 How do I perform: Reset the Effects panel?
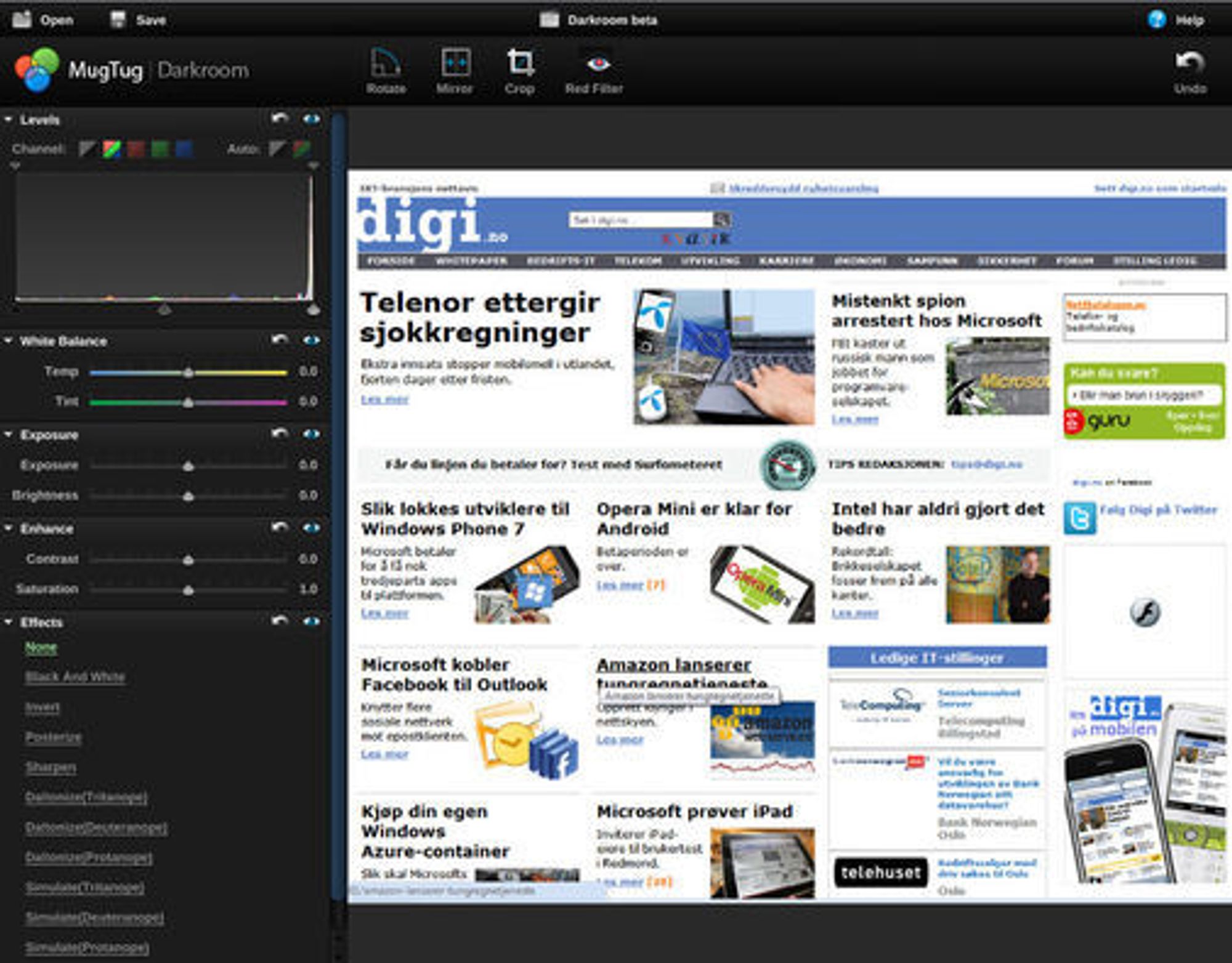tap(280, 621)
